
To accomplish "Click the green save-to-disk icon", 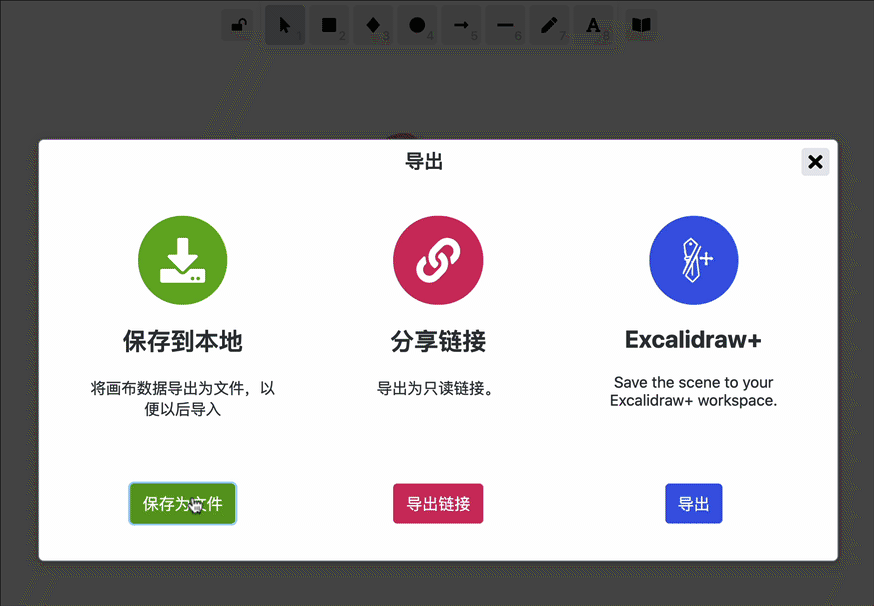I will coord(183,260).
